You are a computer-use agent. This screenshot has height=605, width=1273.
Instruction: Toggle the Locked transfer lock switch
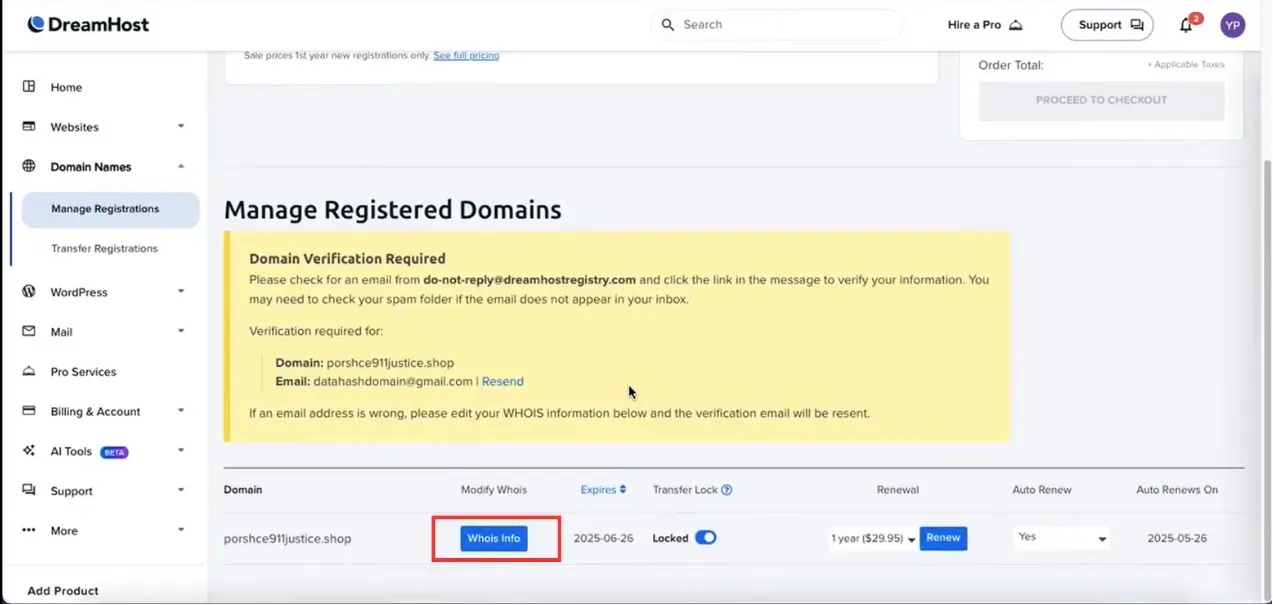[706, 538]
